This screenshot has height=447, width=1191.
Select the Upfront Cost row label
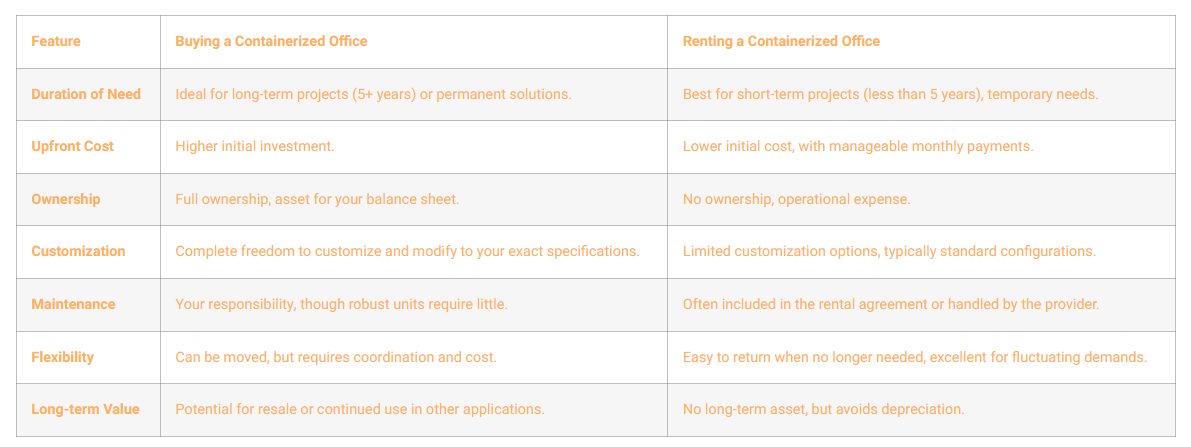72,146
